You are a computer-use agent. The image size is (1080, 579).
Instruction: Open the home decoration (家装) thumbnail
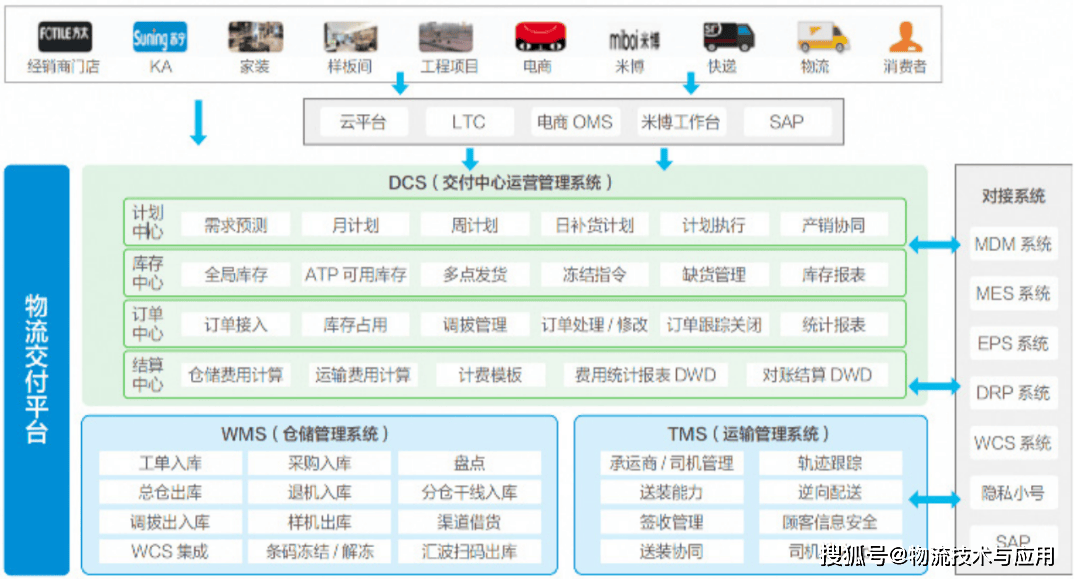tap(255, 38)
